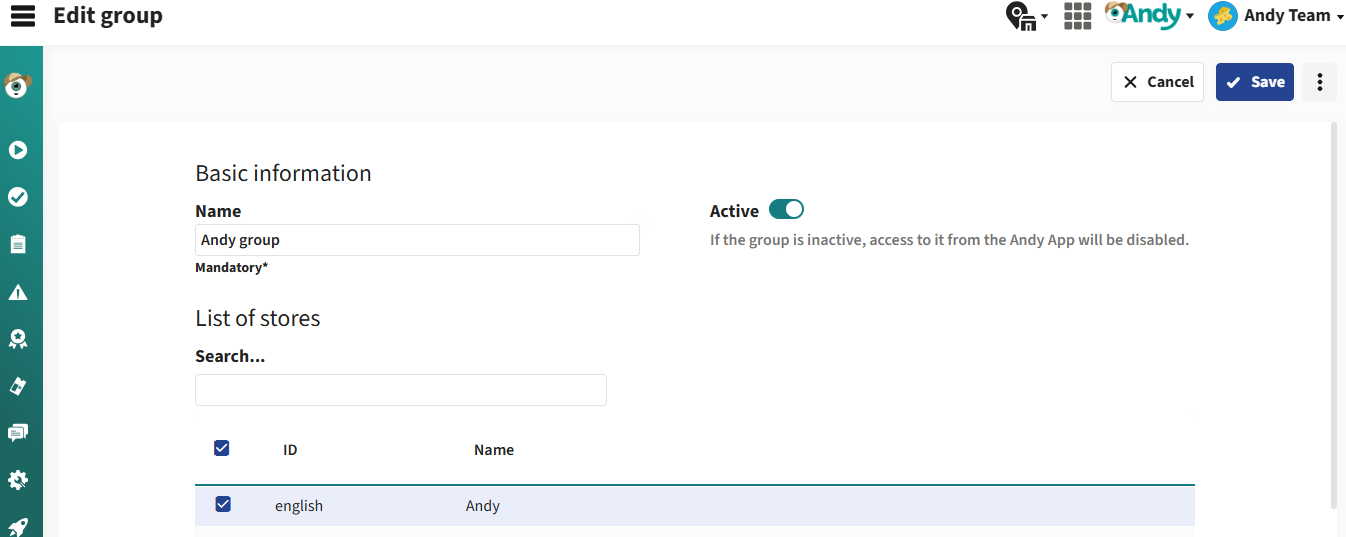
Task: Expand the Andy Team account menu
Action: tap(1276, 16)
